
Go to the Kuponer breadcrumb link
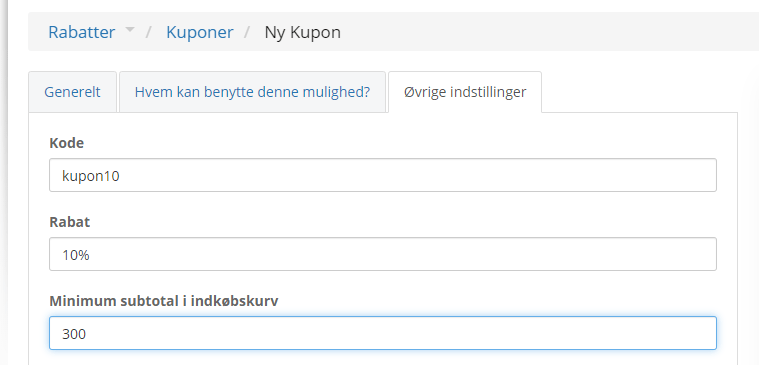tap(199, 32)
